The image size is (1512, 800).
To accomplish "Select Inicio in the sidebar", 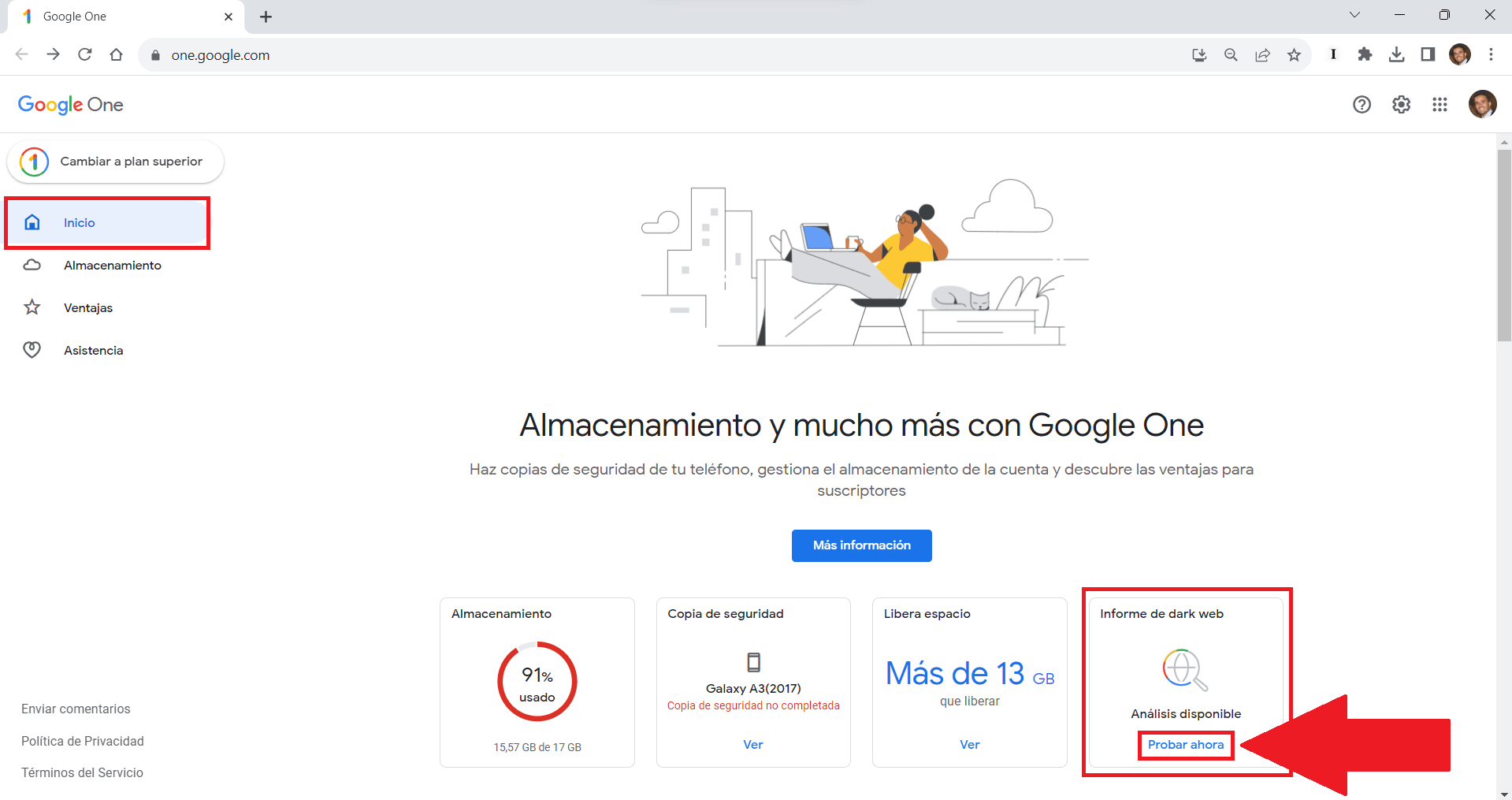I will click(107, 222).
